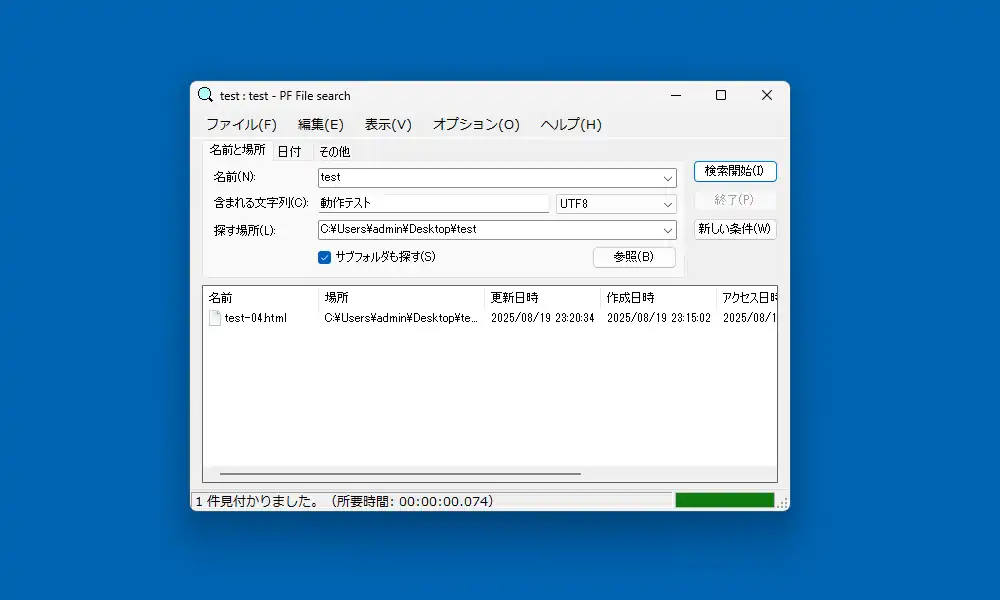
Task: Open the 表示(V) menu
Action: pyautogui.click(x=388, y=124)
